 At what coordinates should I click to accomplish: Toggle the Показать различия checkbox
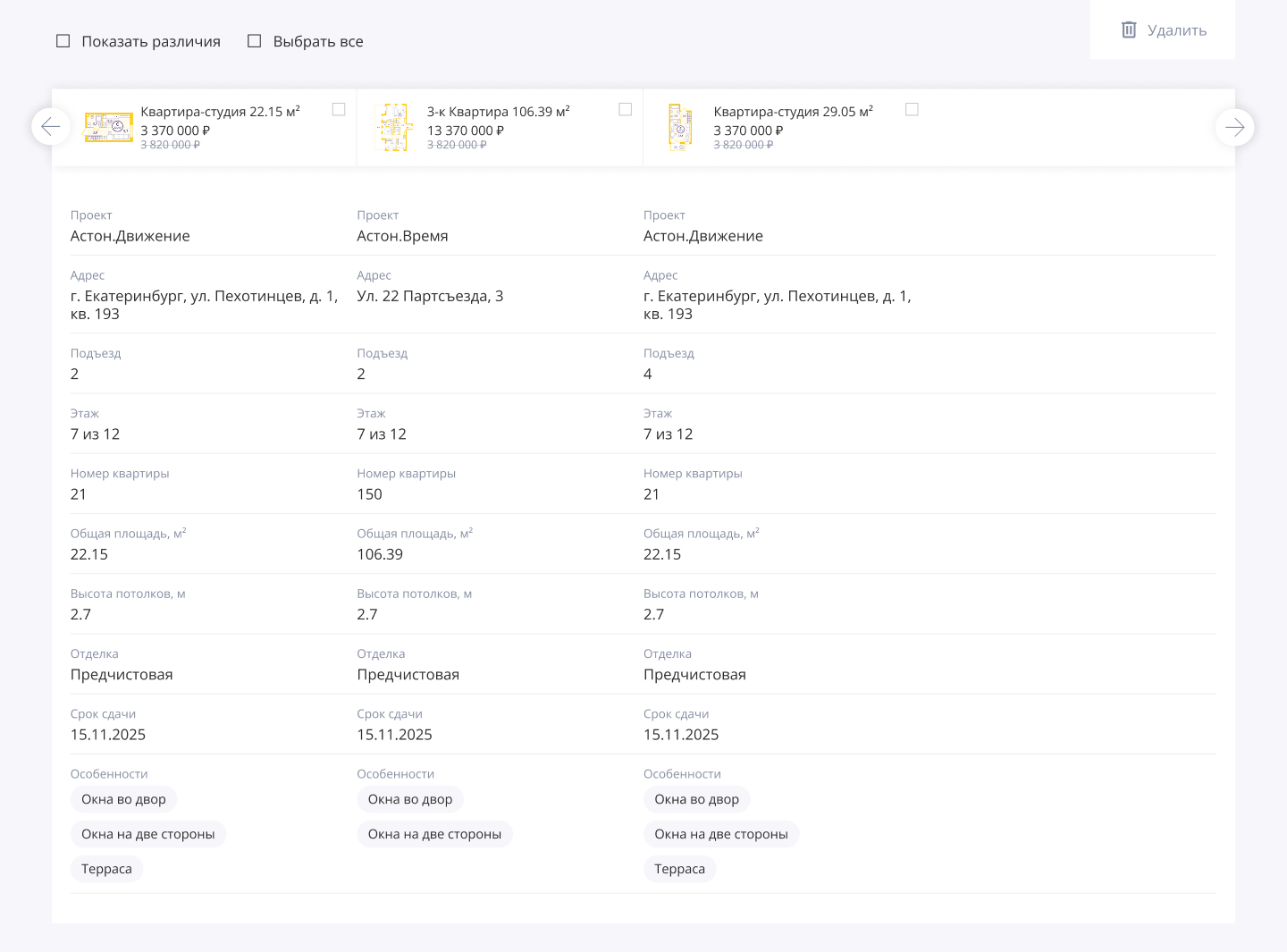pyautogui.click(x=63, y=41)
